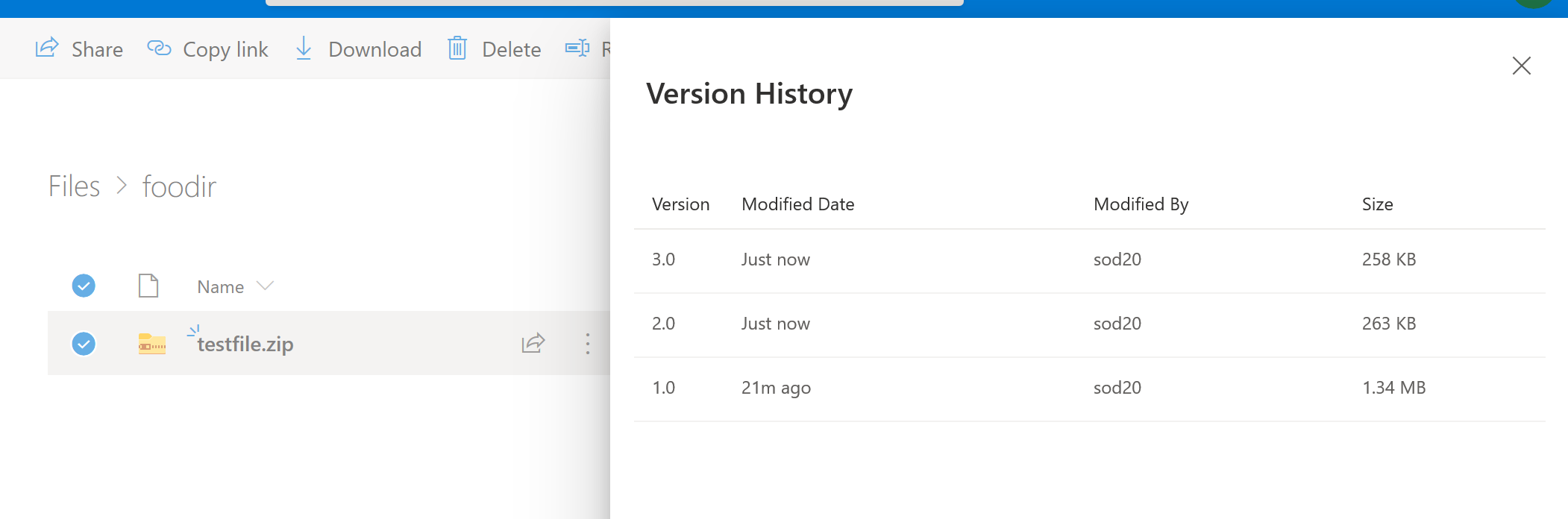Deselect the testfile.zip checkbox
Viewport: 1568px width, 519px height.
pos(84,344)
